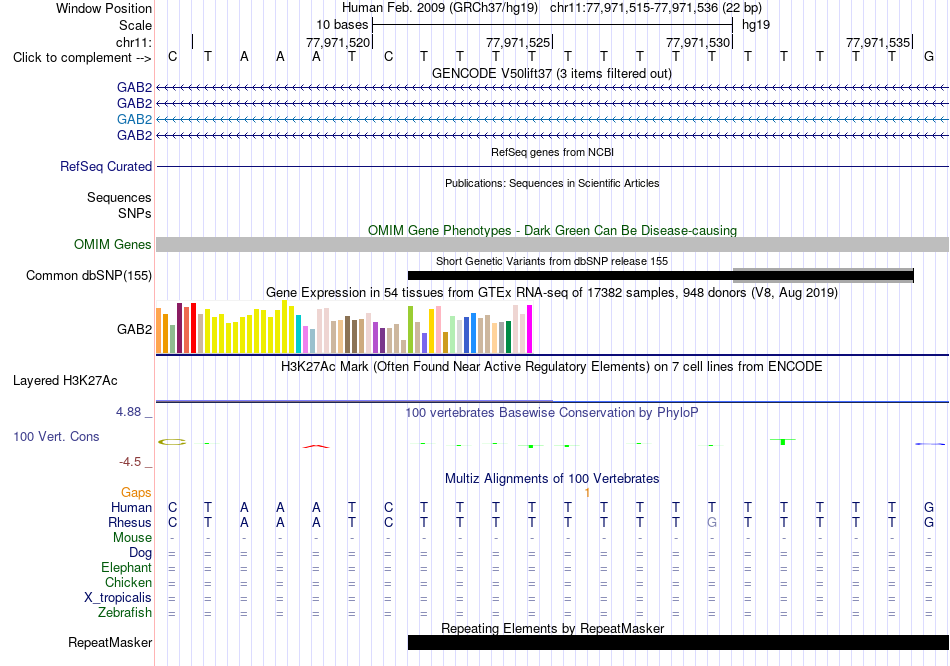
Task: Click the GENCODE V50lift37 track title
Action: tap(552, 73)
